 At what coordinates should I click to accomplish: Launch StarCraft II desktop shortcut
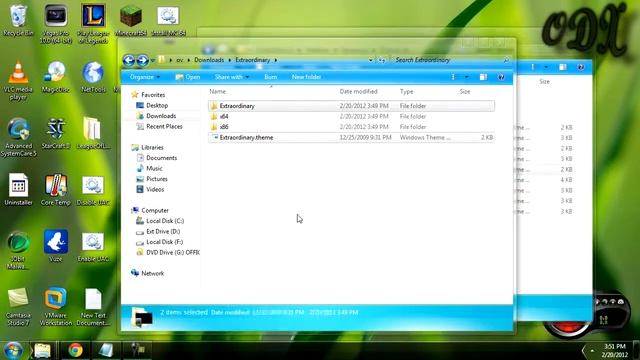56,133
